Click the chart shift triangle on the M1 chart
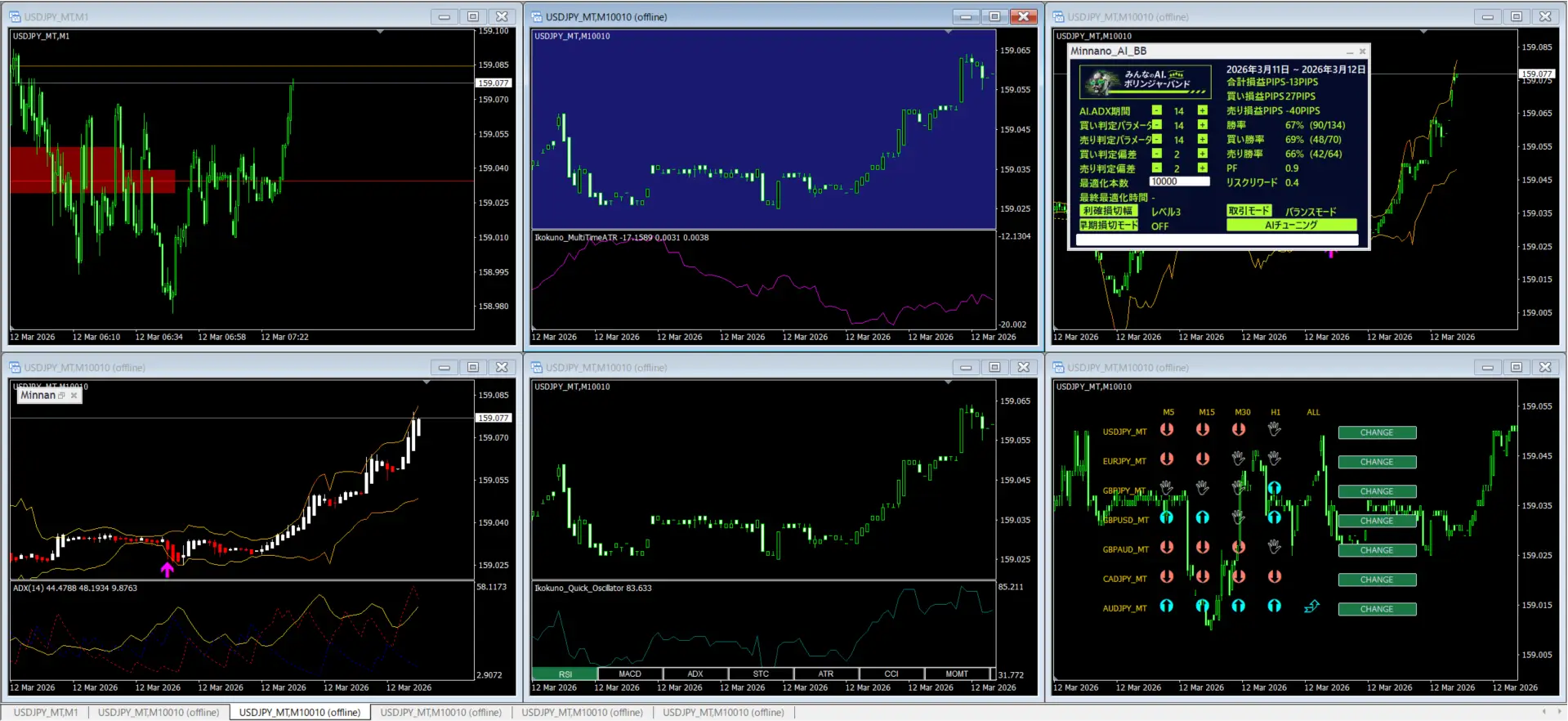 pyautogui.click(x=380, y=32)
